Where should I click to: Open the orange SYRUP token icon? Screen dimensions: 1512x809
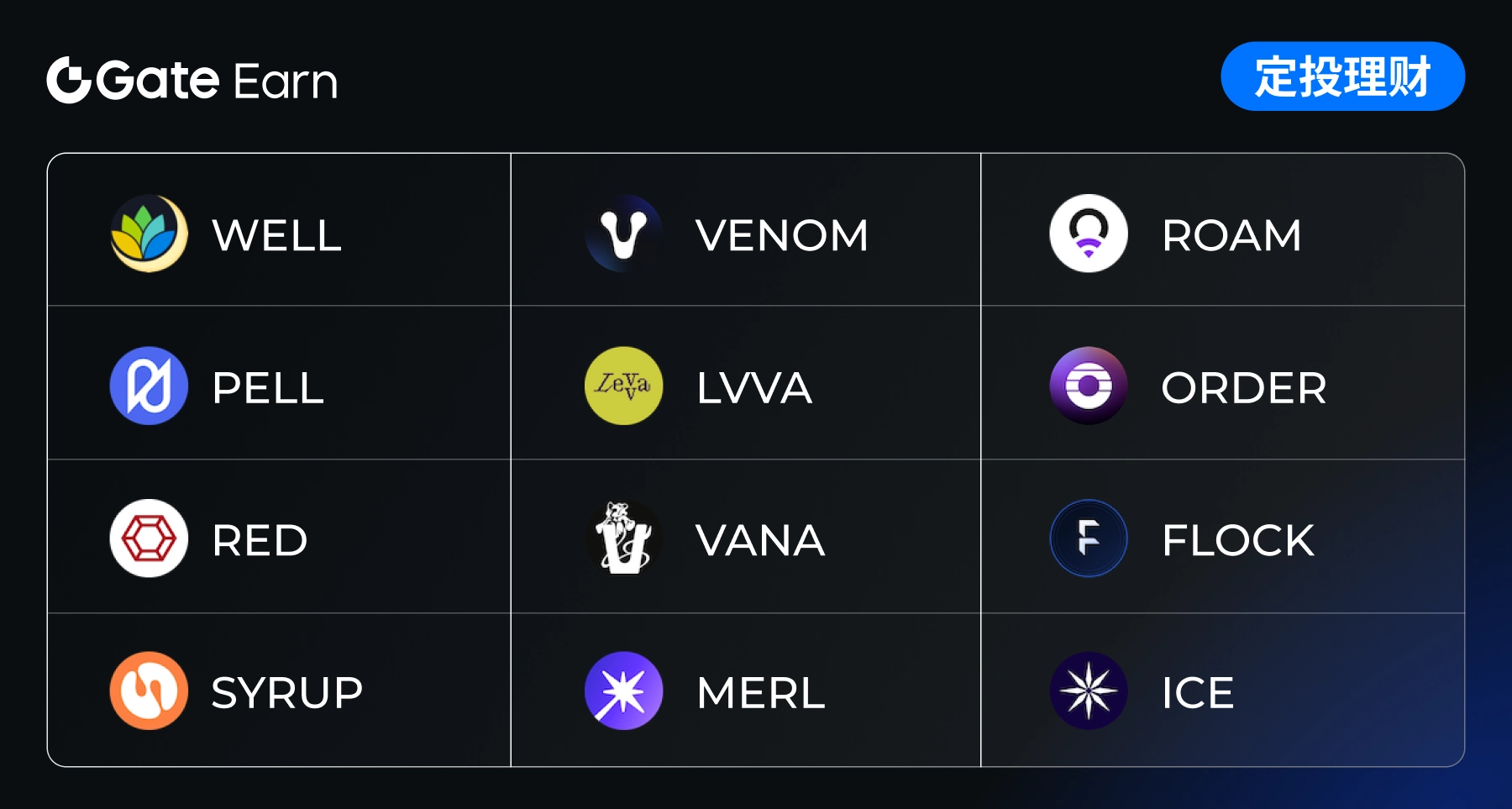click(x=149, y=691)
